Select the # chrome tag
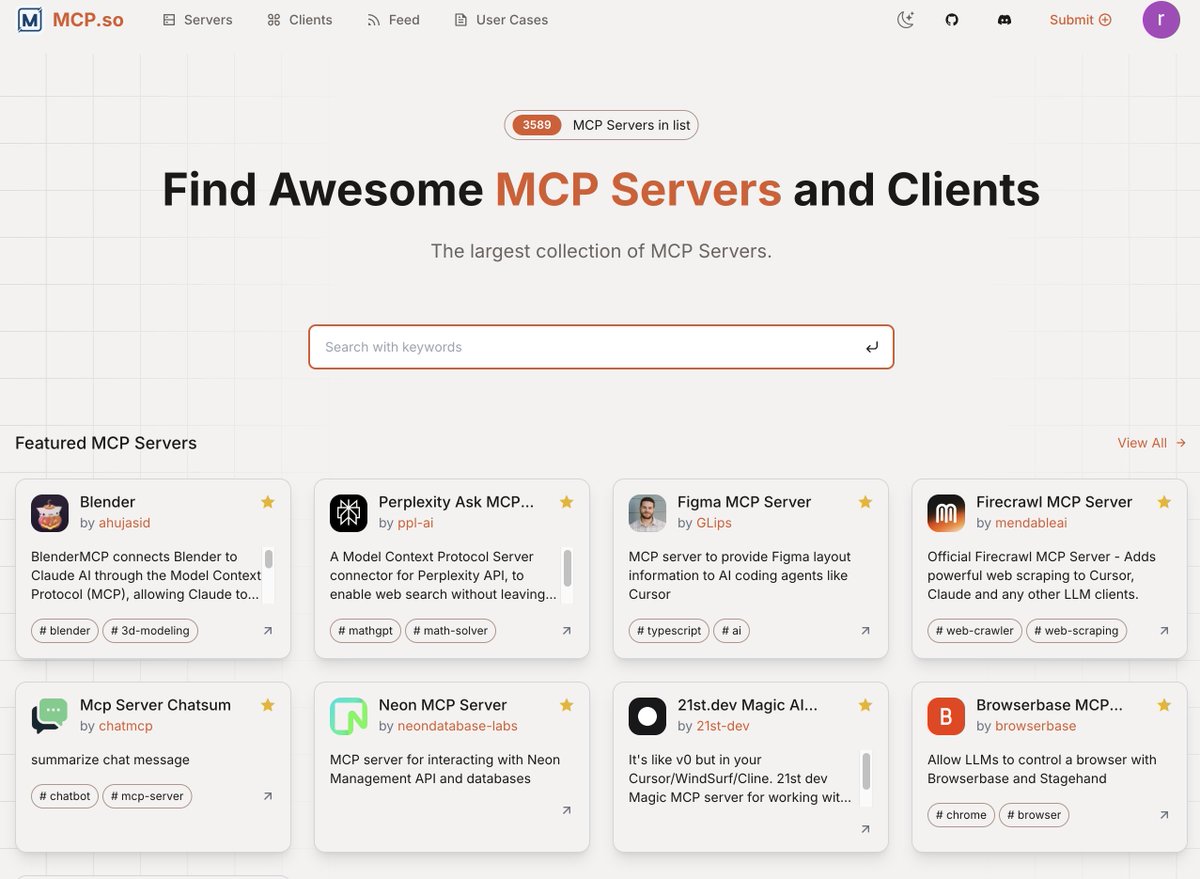The height and width of the screenshot is (879, 1200). 961,815
